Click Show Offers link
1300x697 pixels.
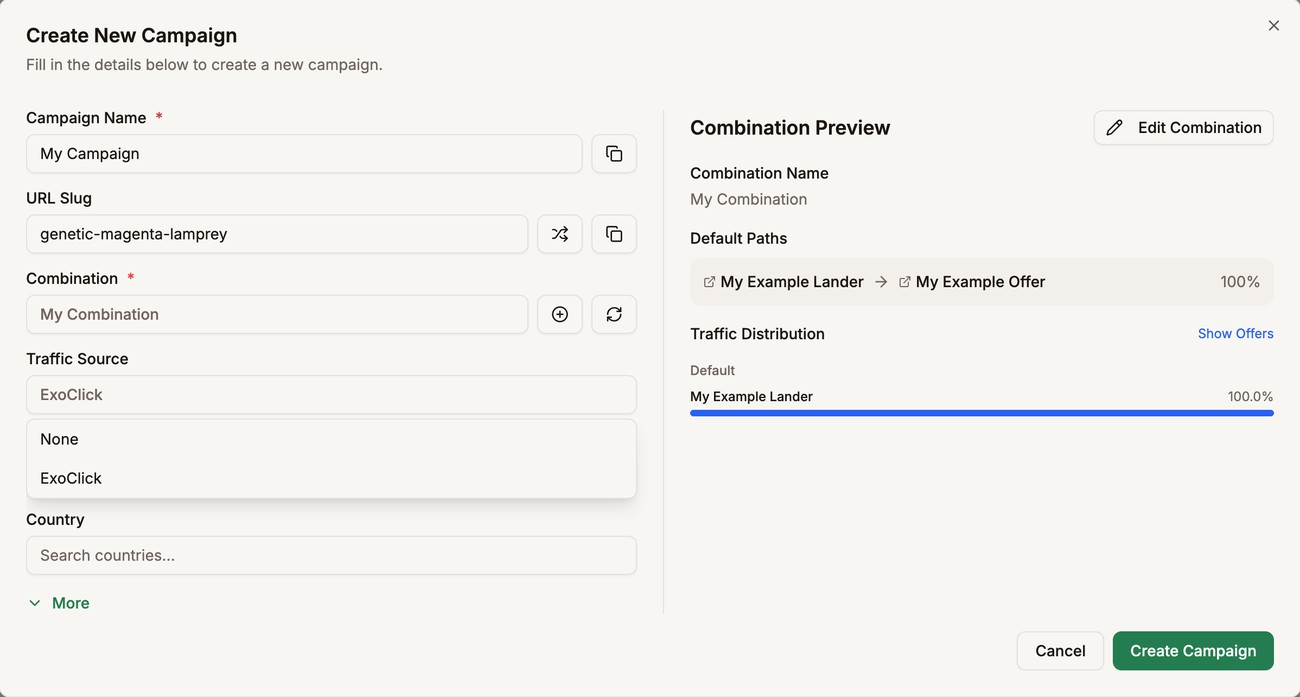click(1235, 334)
